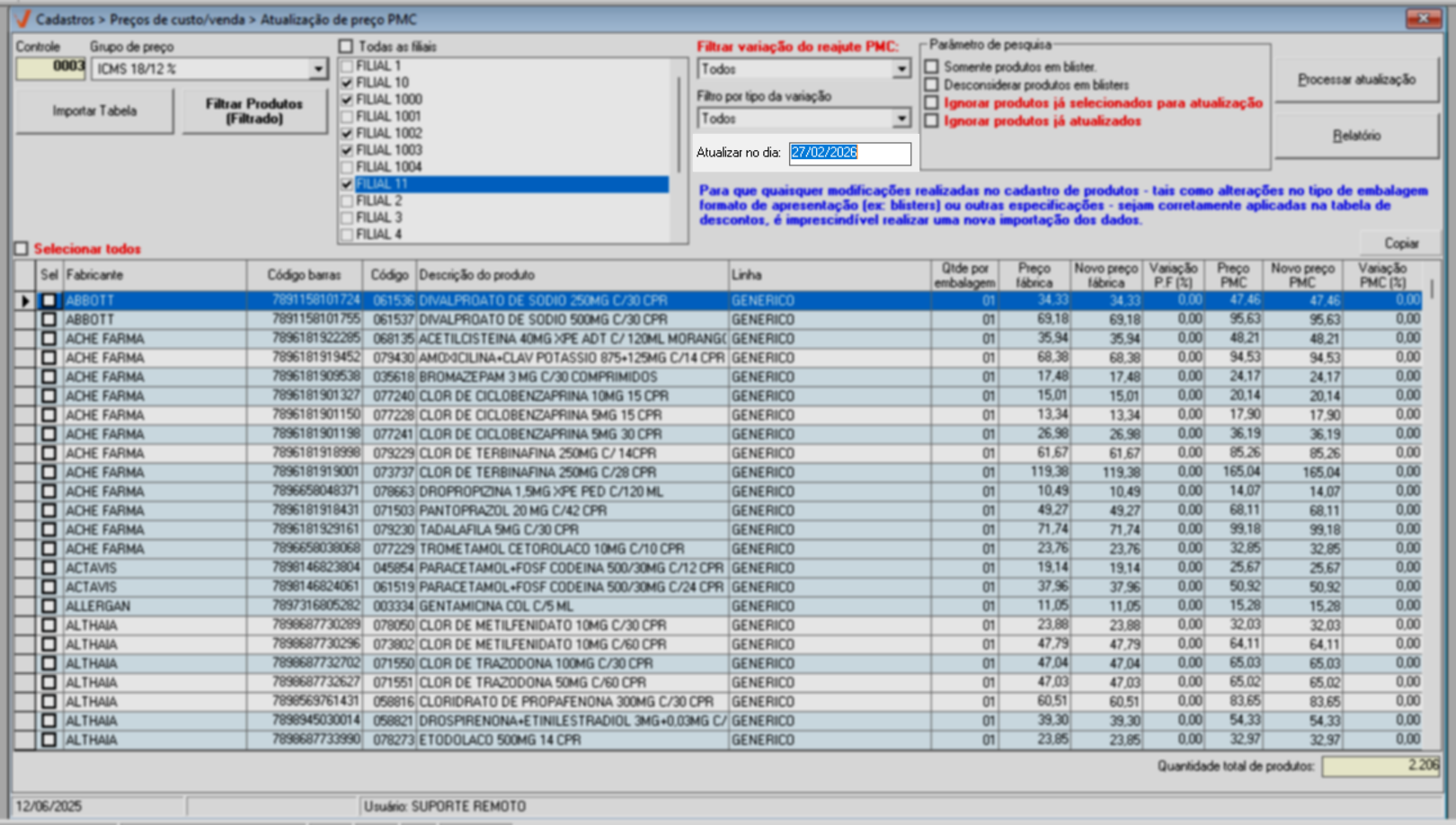Enable 'Ignorar produtos já atualizados'
The width and height of the screenshot is (1456, 825).
(x=932, y=120)
